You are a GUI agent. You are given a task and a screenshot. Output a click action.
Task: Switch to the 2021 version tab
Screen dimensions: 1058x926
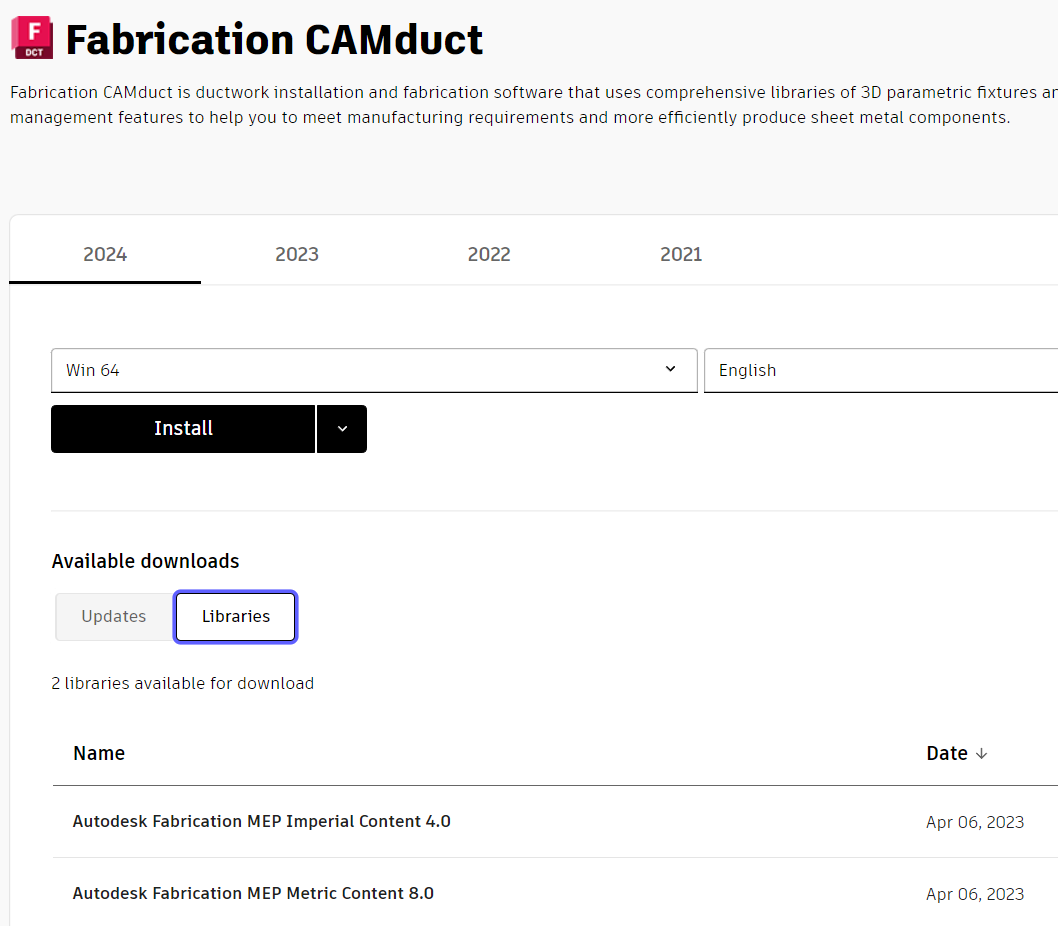681,254
